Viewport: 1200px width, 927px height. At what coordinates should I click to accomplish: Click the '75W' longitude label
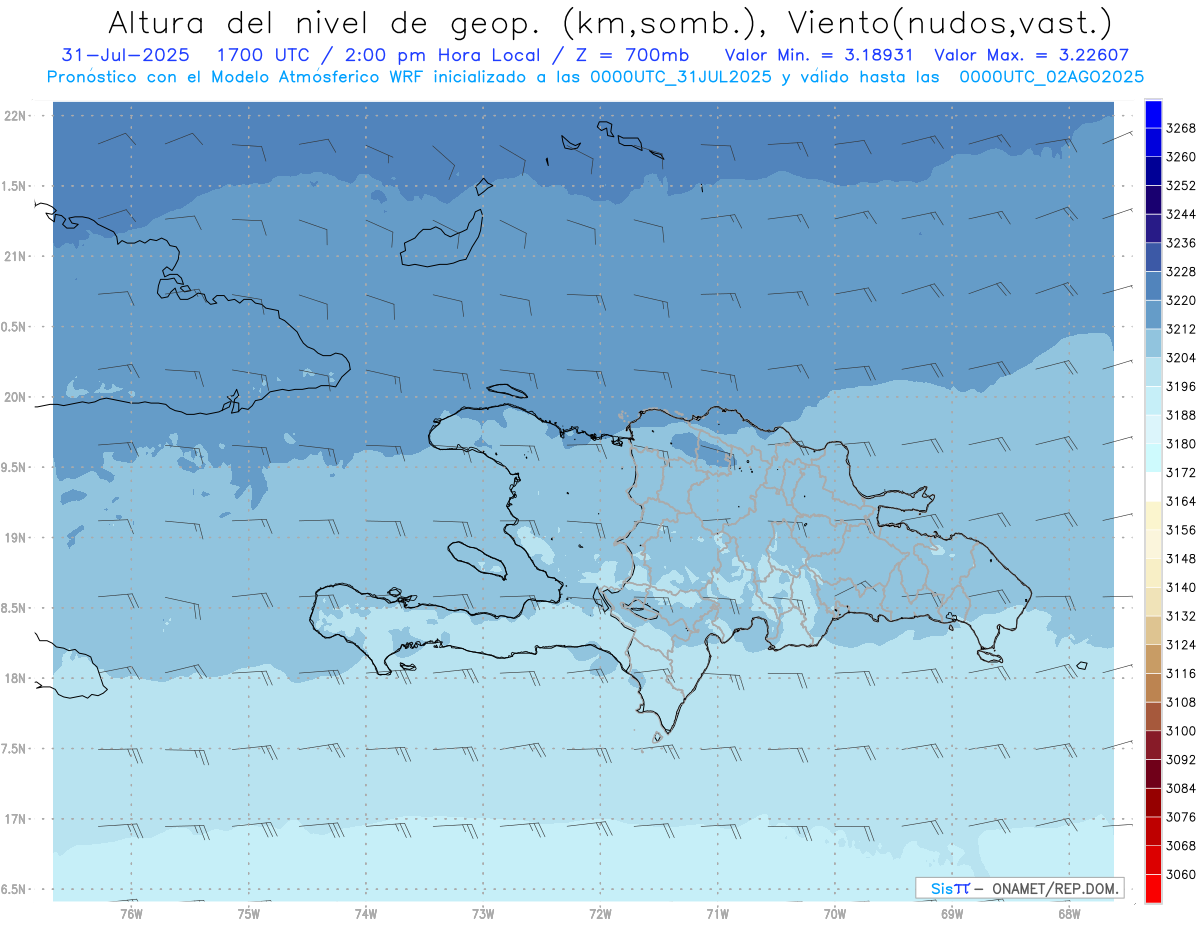coord(249,913)
